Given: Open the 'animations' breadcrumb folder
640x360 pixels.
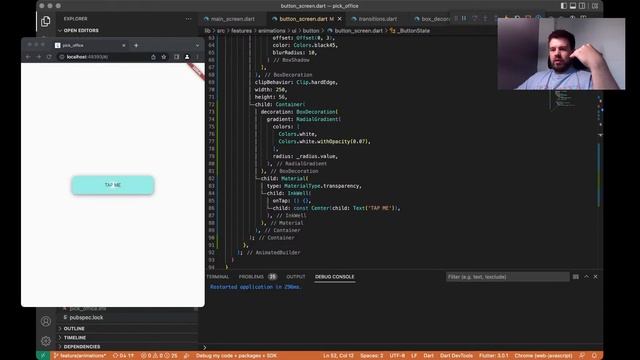Looking at the screenshot, I should pos(271,31).
